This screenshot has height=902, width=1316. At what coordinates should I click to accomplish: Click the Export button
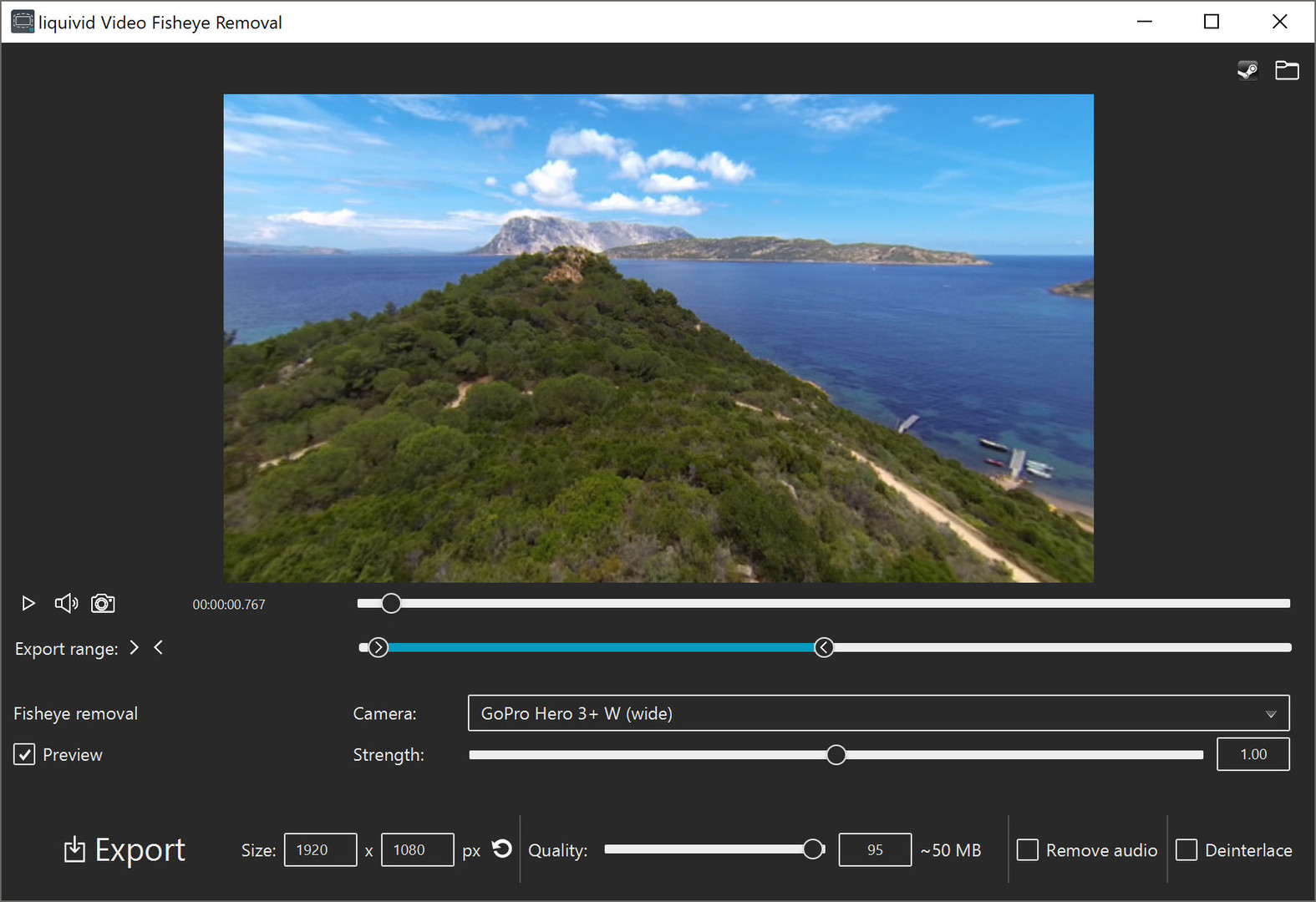(x=124, y=849)
